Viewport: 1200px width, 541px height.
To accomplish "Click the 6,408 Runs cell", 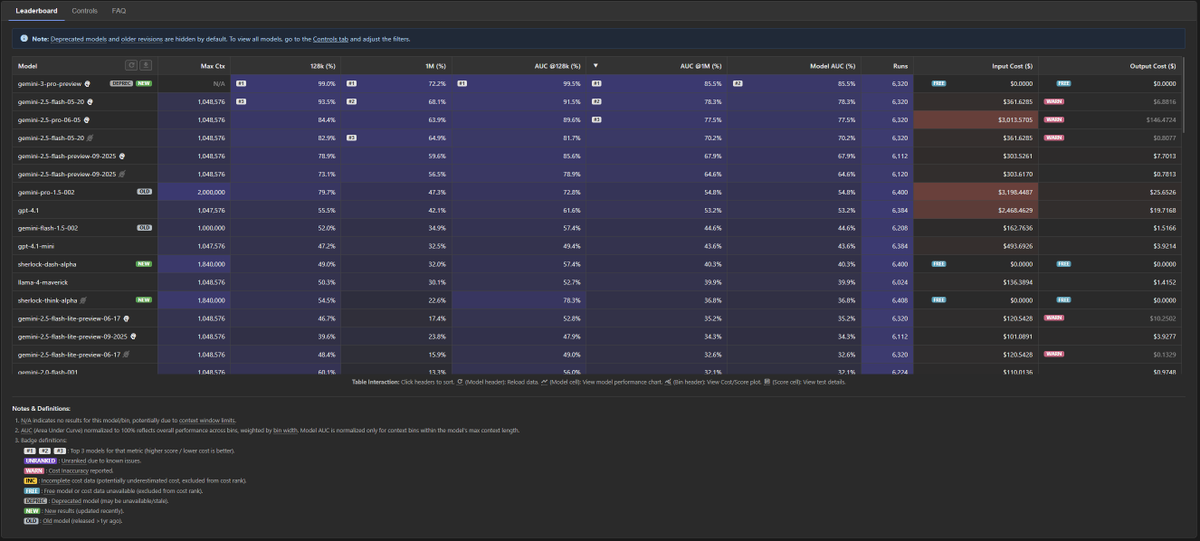I will [885, 299].
